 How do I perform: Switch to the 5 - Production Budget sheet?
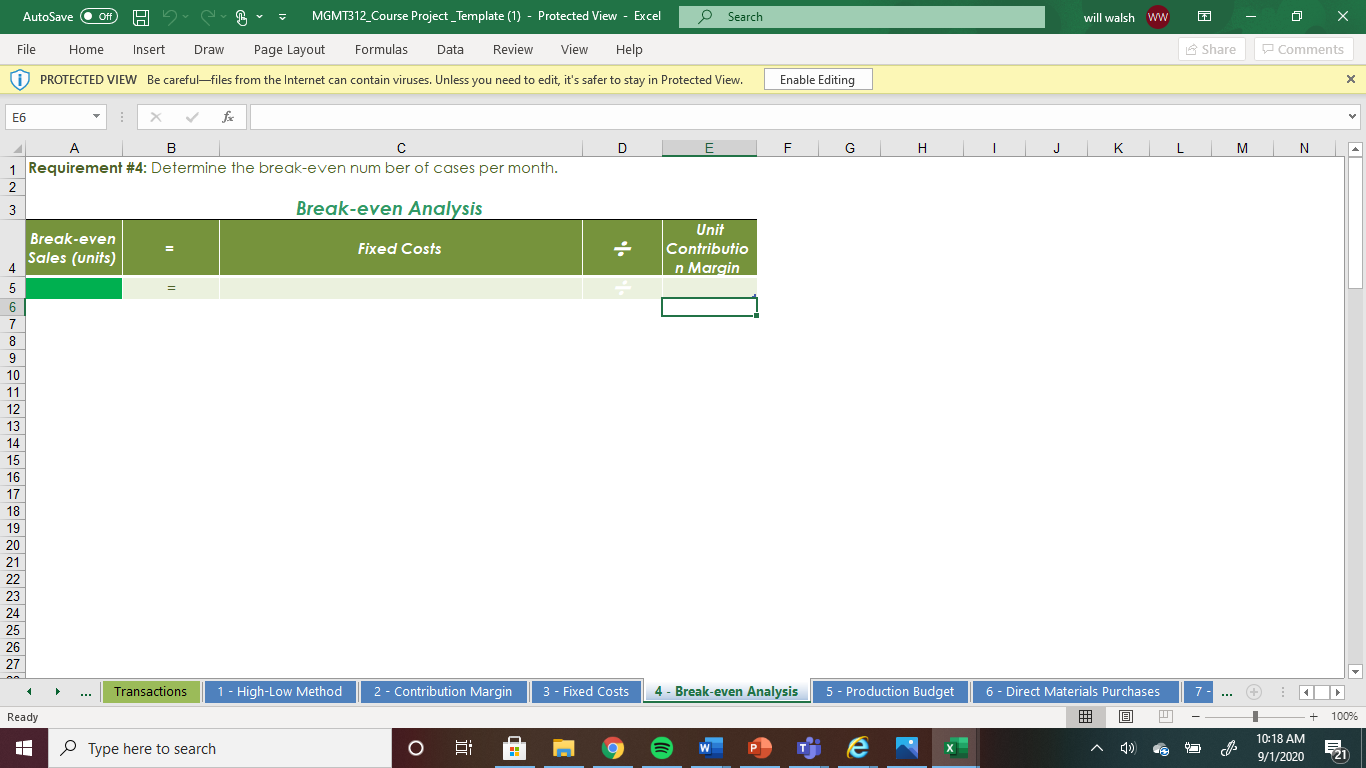click(889, 691)
